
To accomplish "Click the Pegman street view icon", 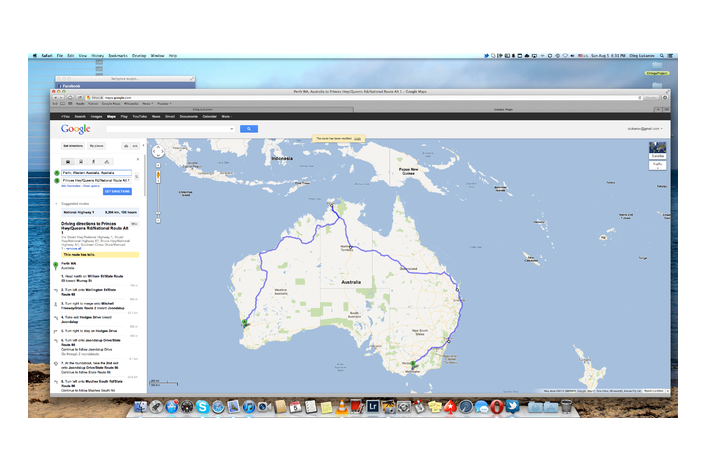I will [158, 176].
